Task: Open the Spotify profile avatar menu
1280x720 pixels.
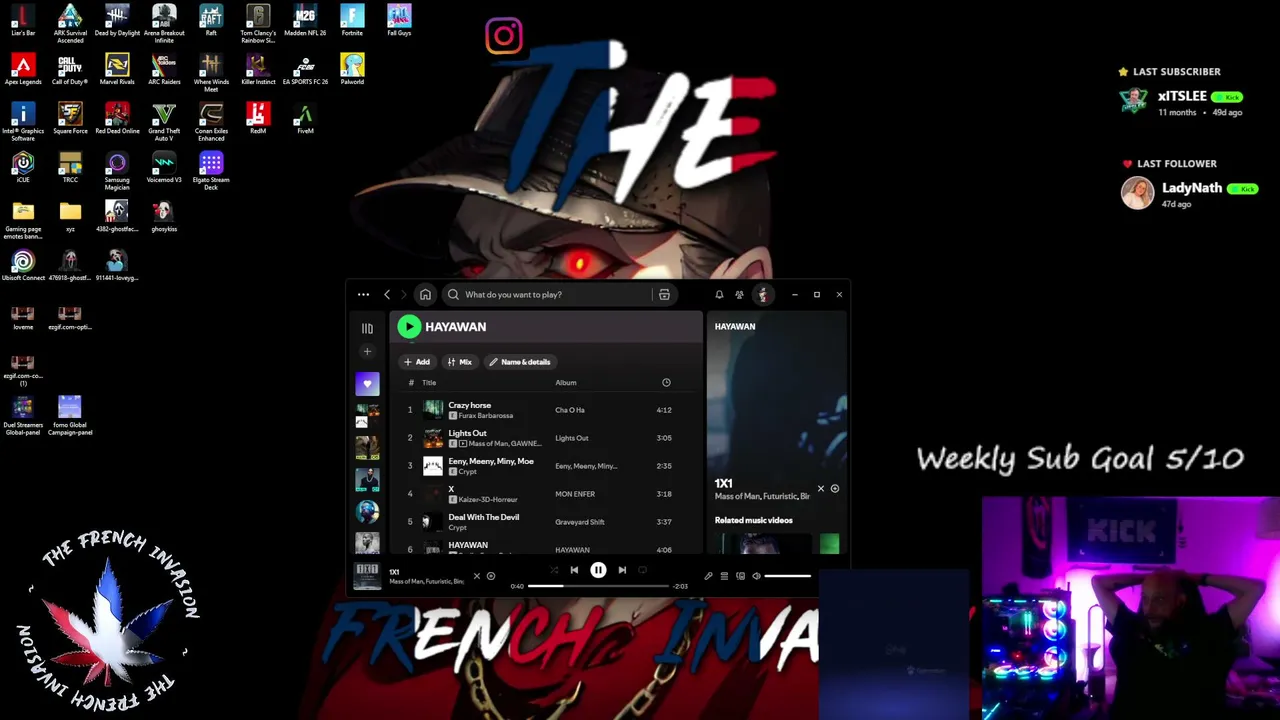Action: coord(763,295)
